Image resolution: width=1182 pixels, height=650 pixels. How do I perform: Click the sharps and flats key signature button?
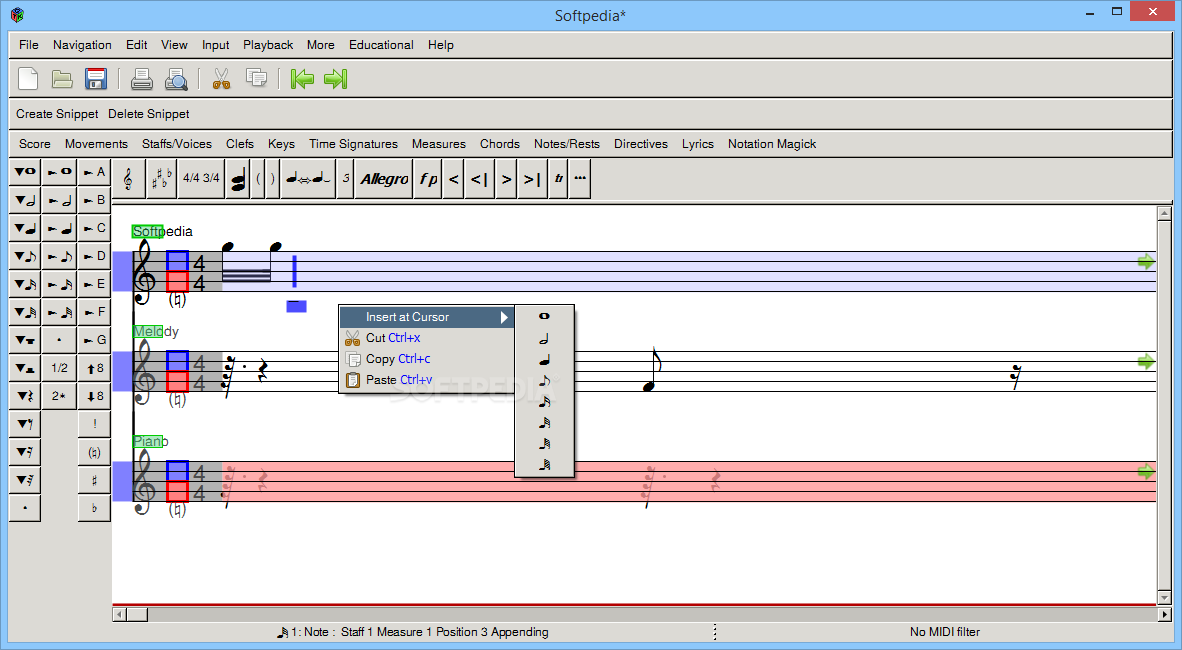click(161, 179)
